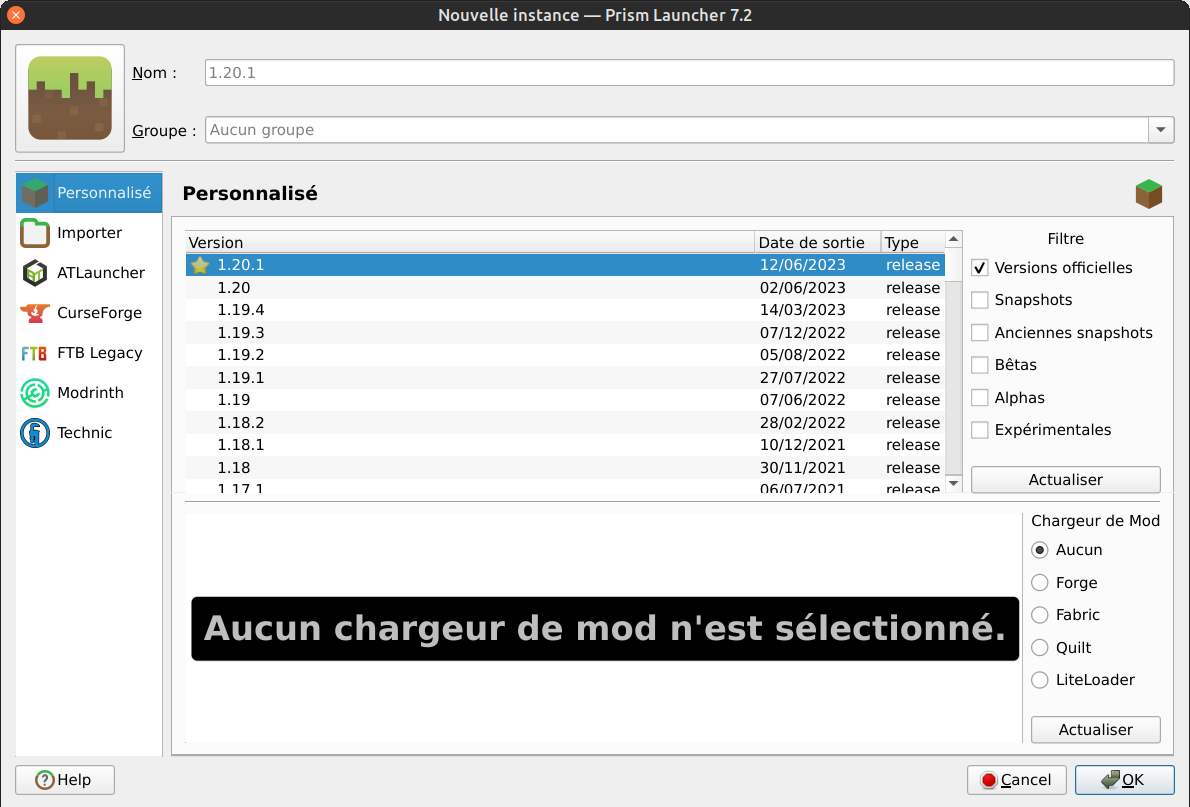Image resolution: width=1190 pixels, height=807 pixels.
Task: Select the Modrinth green icon
Action: click(35, 393)
